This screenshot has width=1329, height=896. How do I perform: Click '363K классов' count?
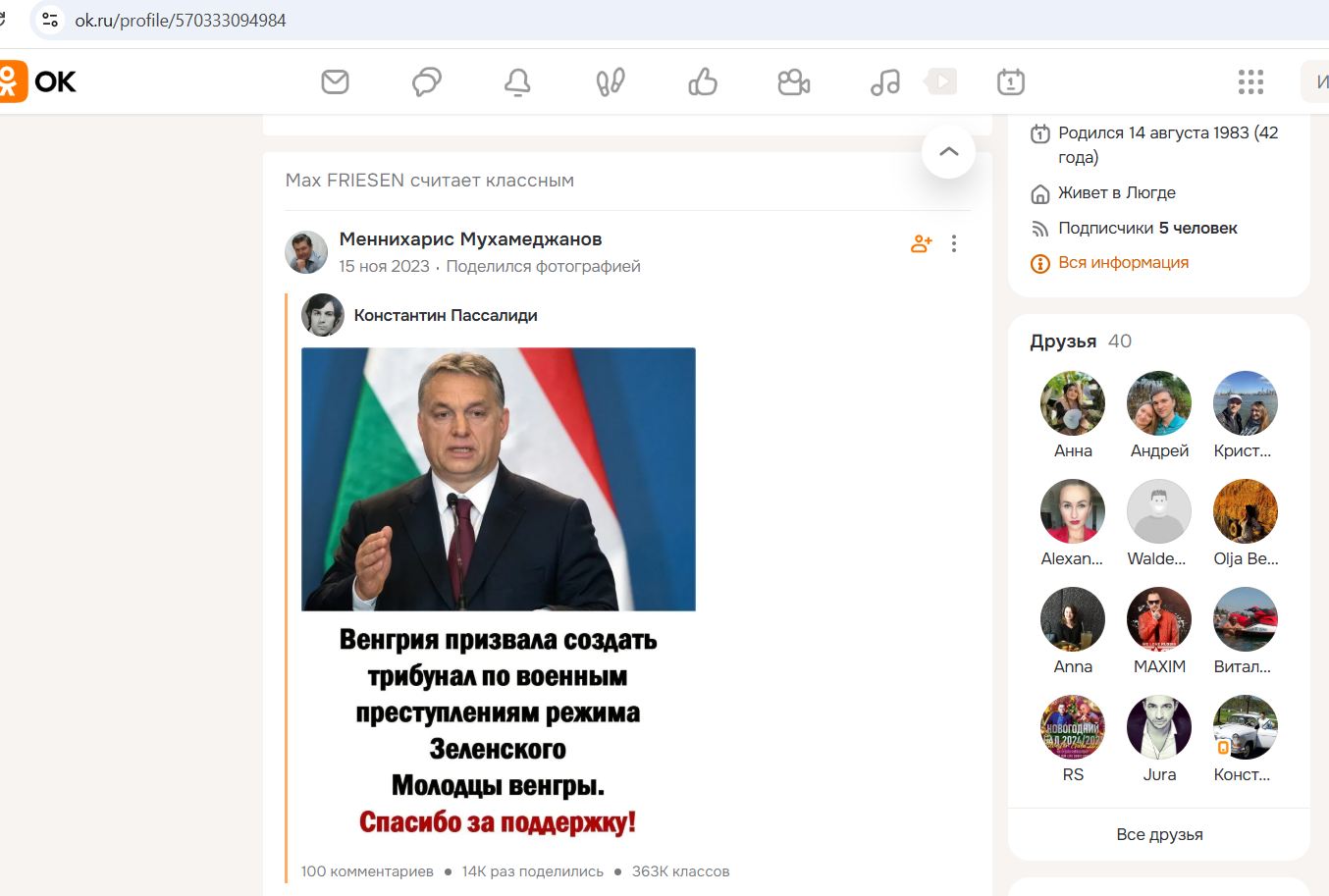pyautogui.click(x=680, y=871)
